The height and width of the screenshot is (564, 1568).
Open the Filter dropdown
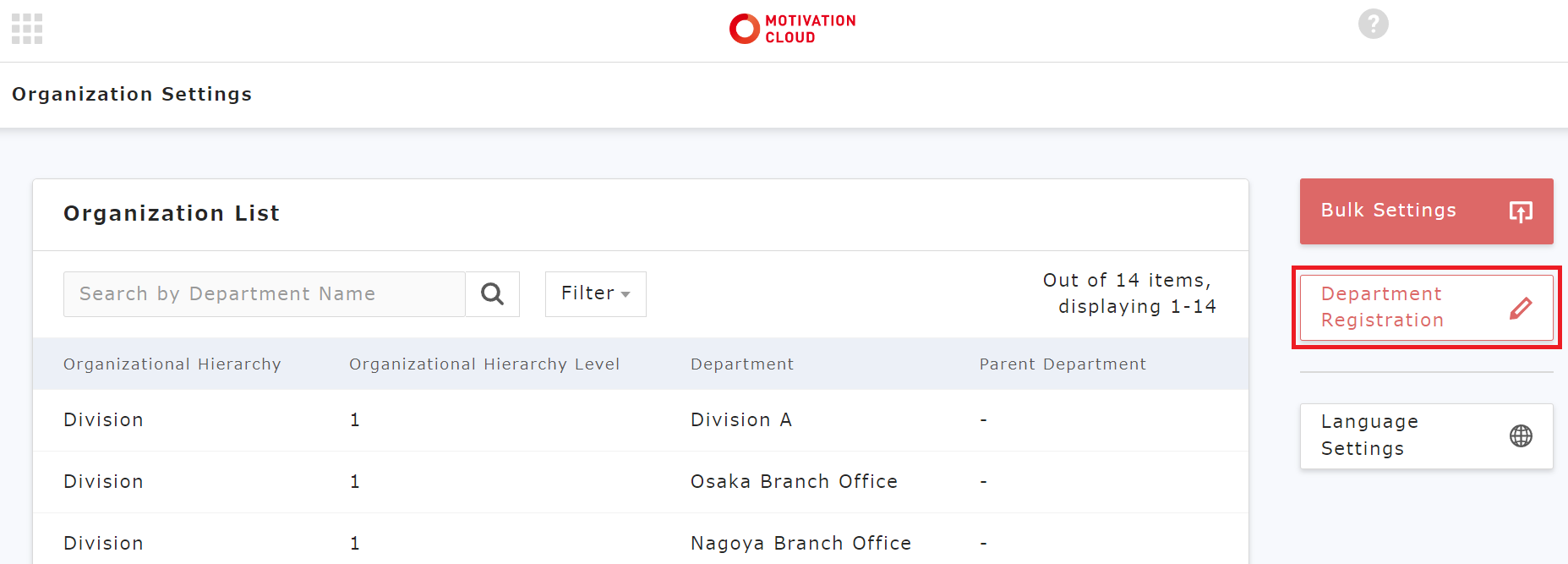[x=596, y=294]
